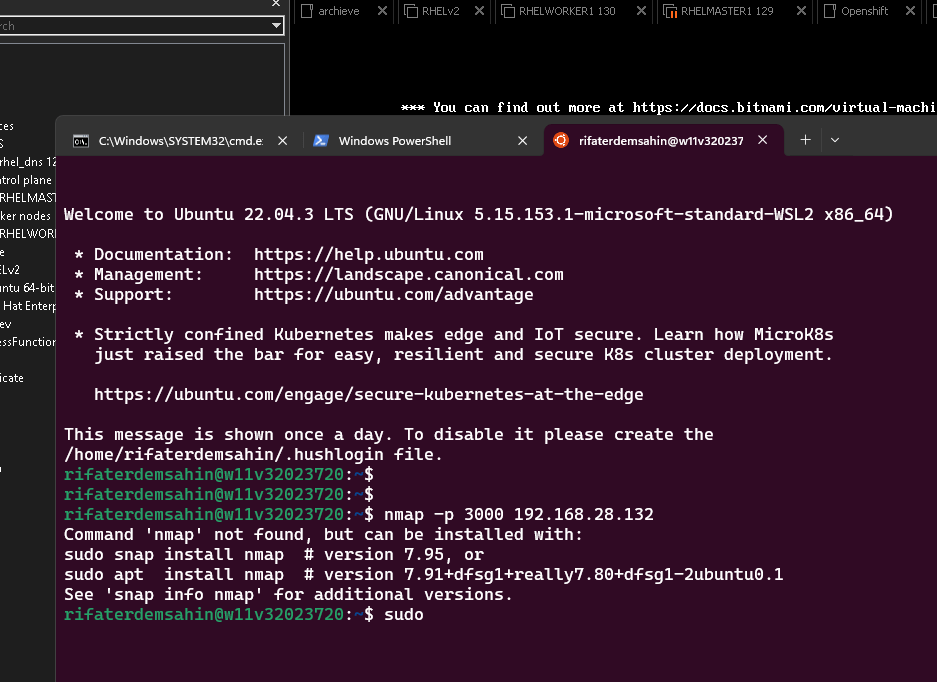The width and height of the screenshot is (937, 682).
Task: Close the archieve VM tab
Action: (382, 11)
